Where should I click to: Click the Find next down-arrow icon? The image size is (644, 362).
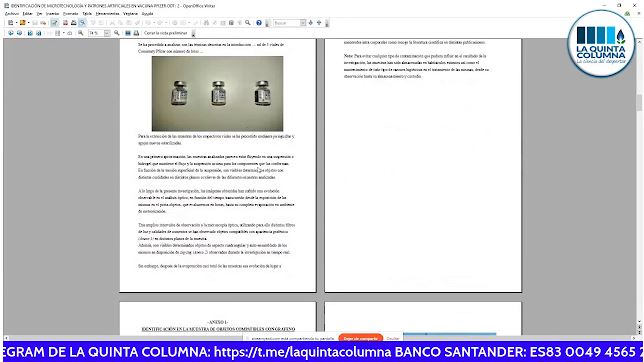310,23
